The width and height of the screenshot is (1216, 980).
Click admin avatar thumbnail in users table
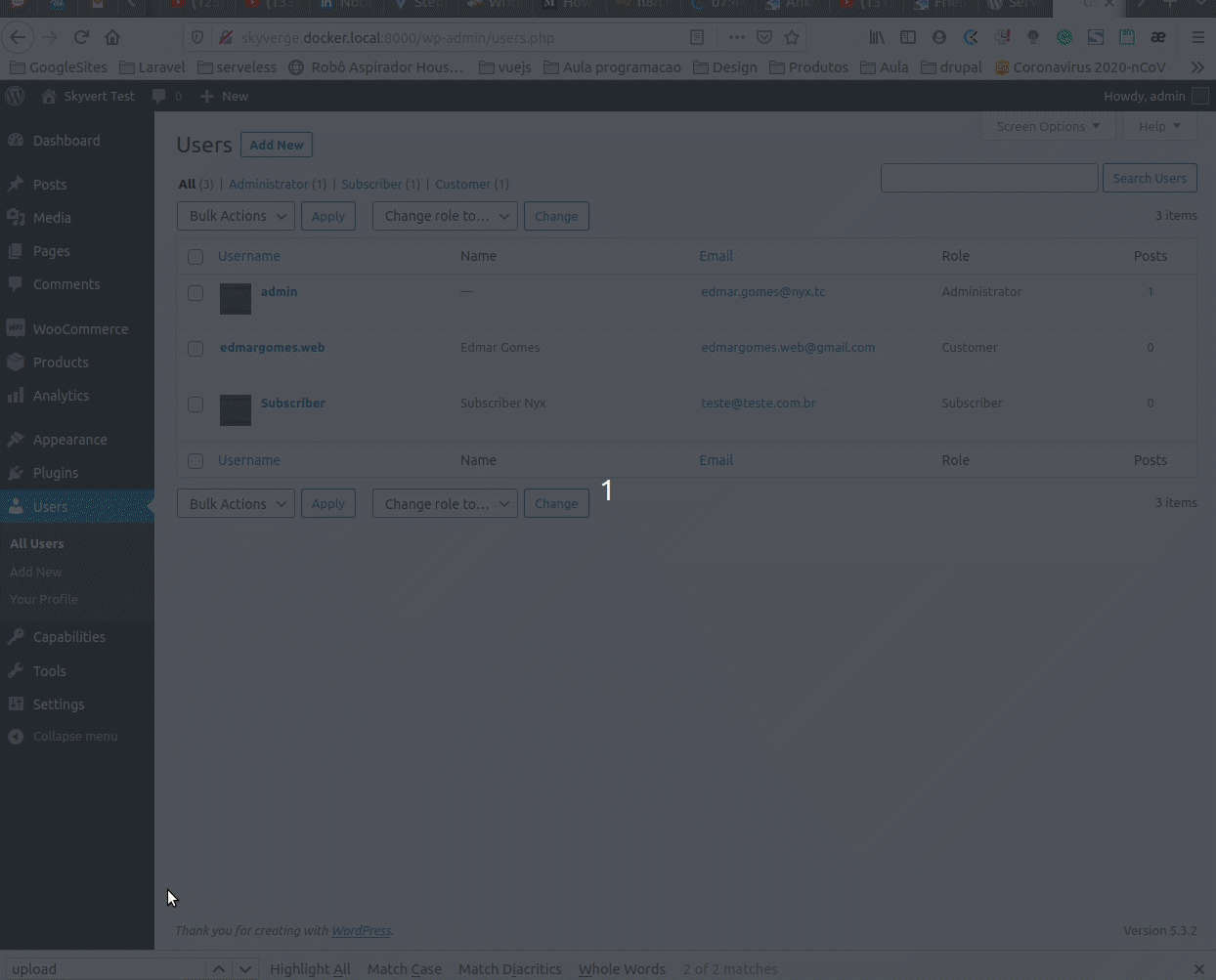pos(236,299)
